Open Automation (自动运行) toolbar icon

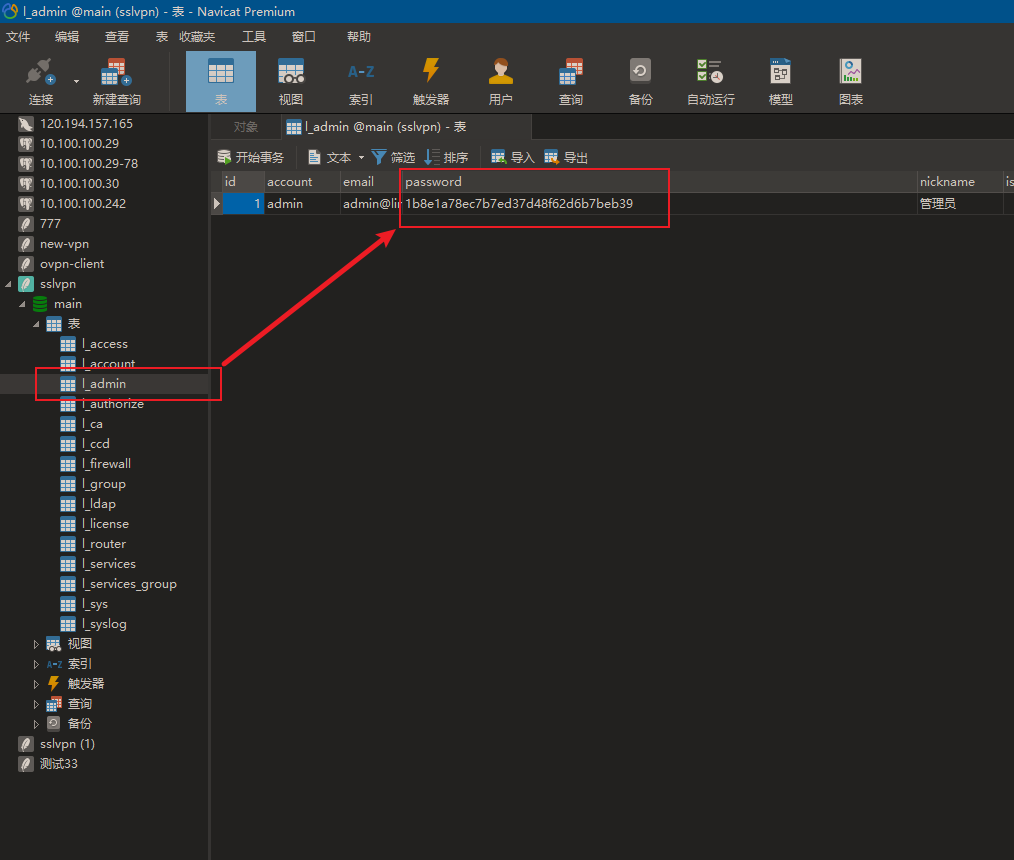coord(710,74)
